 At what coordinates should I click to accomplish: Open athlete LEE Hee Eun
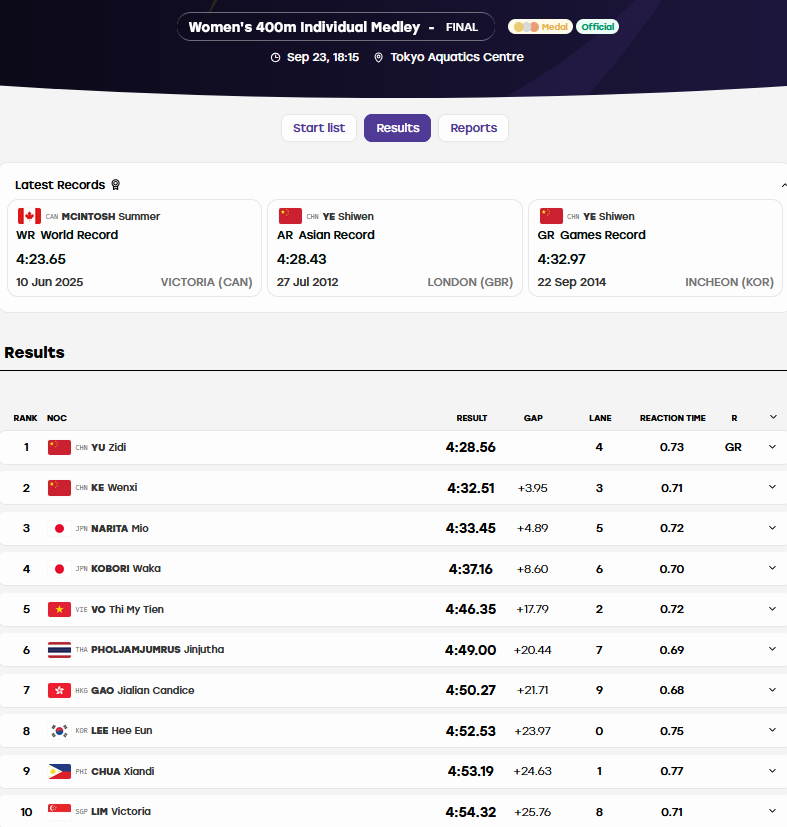pyautogui.click(x=122, y=730)
